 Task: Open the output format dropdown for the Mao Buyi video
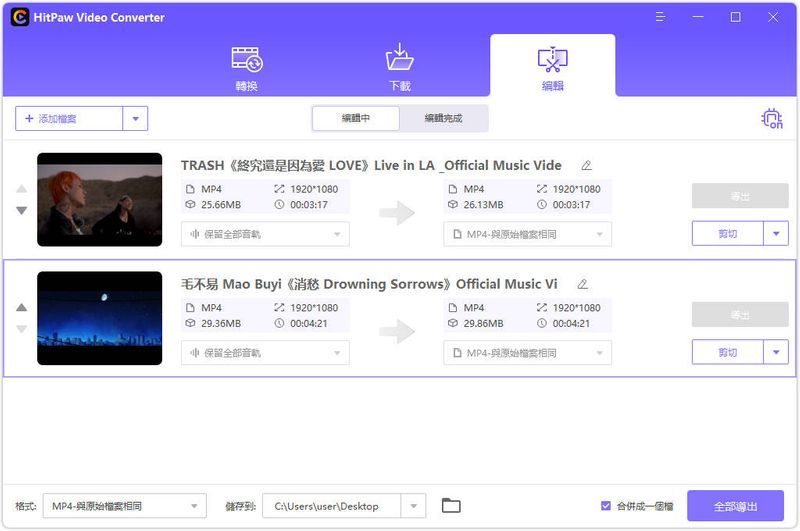(528, 352)
